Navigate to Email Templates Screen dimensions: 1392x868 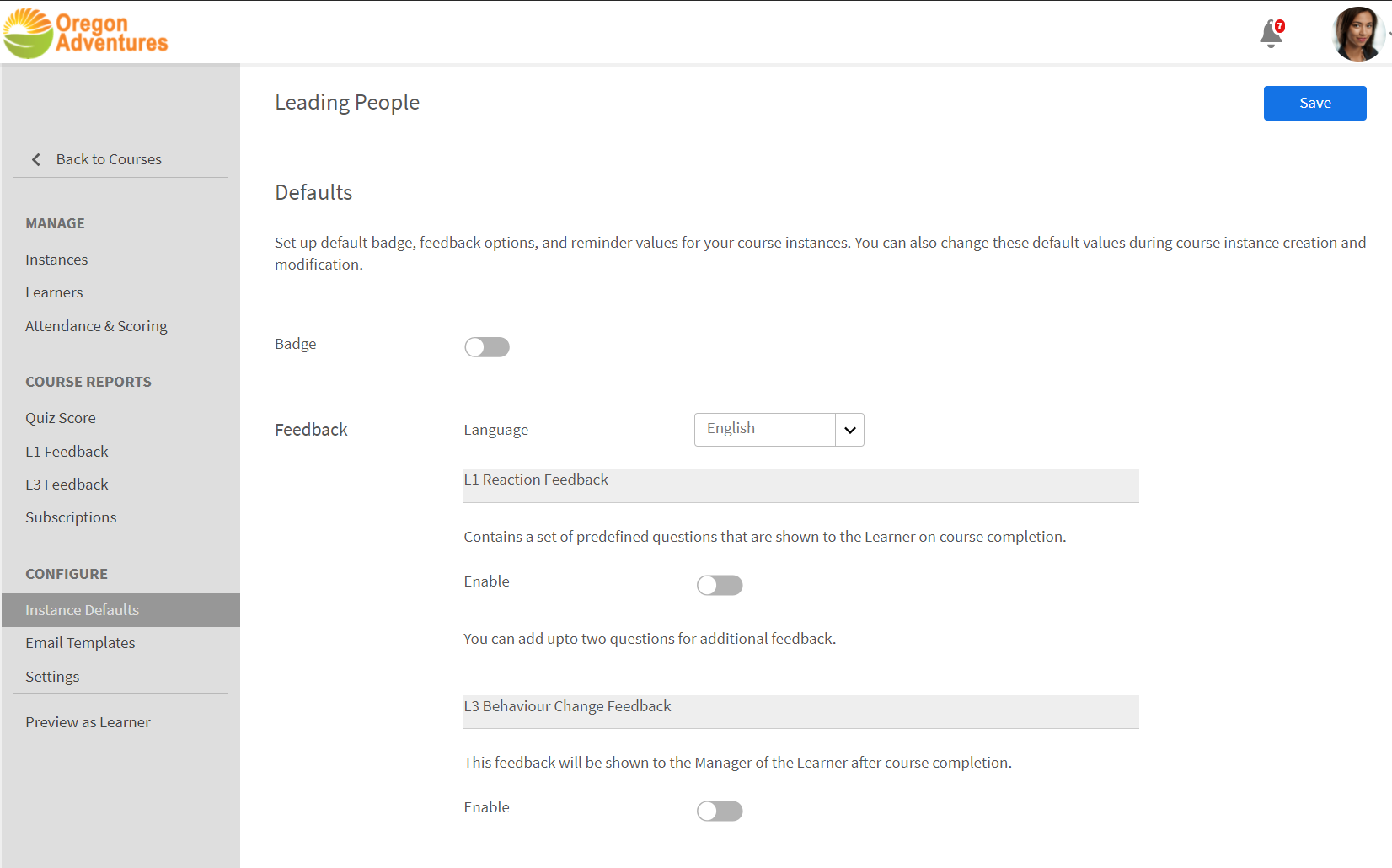(80, 643)
